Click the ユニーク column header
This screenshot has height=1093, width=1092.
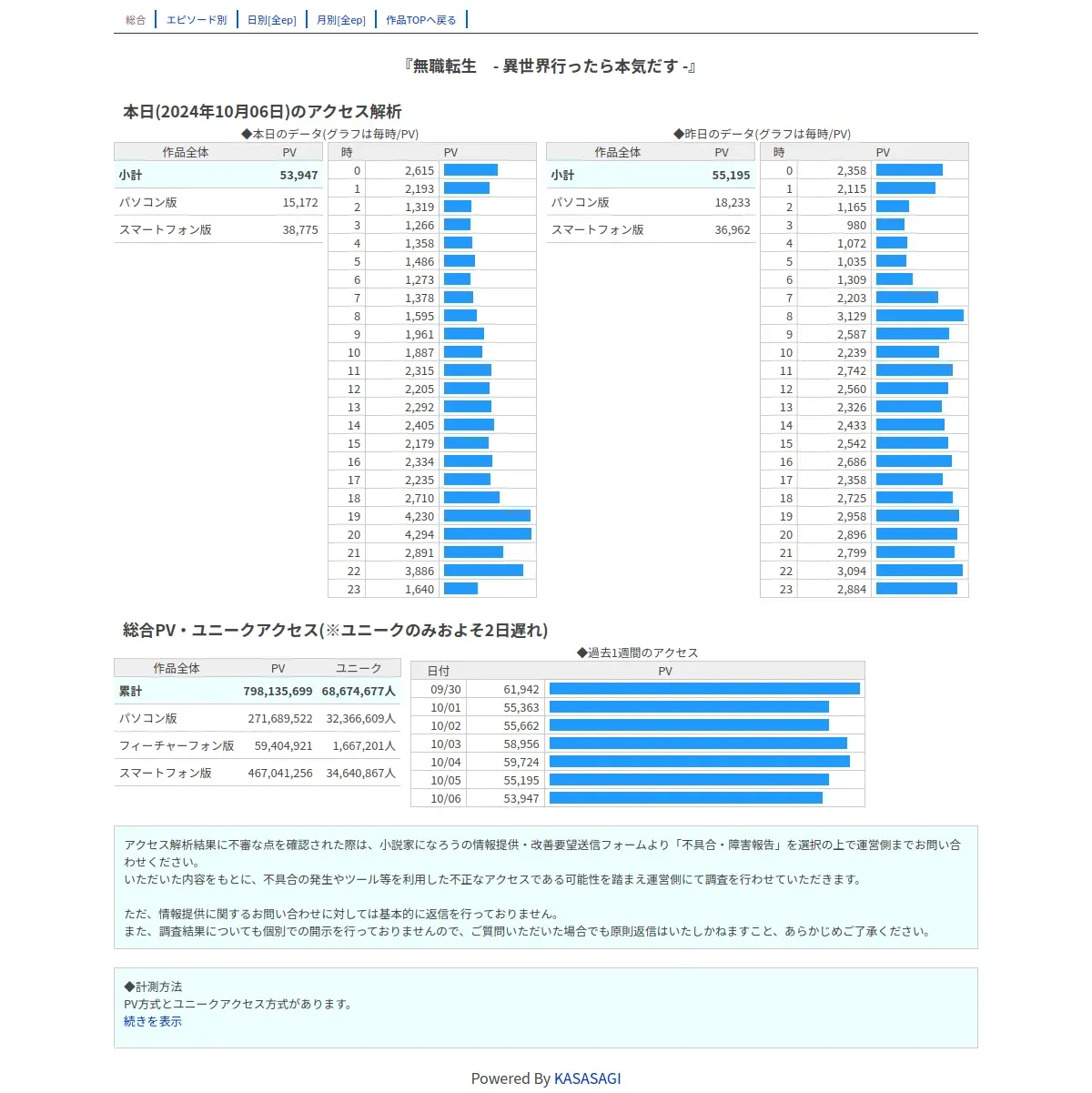[x=359, y=669]
